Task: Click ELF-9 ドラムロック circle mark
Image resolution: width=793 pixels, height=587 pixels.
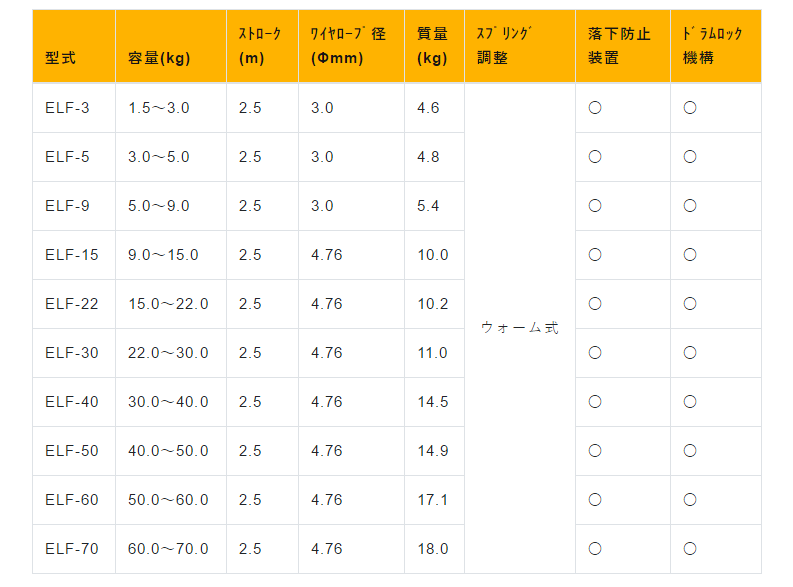Action: (690, 206)
